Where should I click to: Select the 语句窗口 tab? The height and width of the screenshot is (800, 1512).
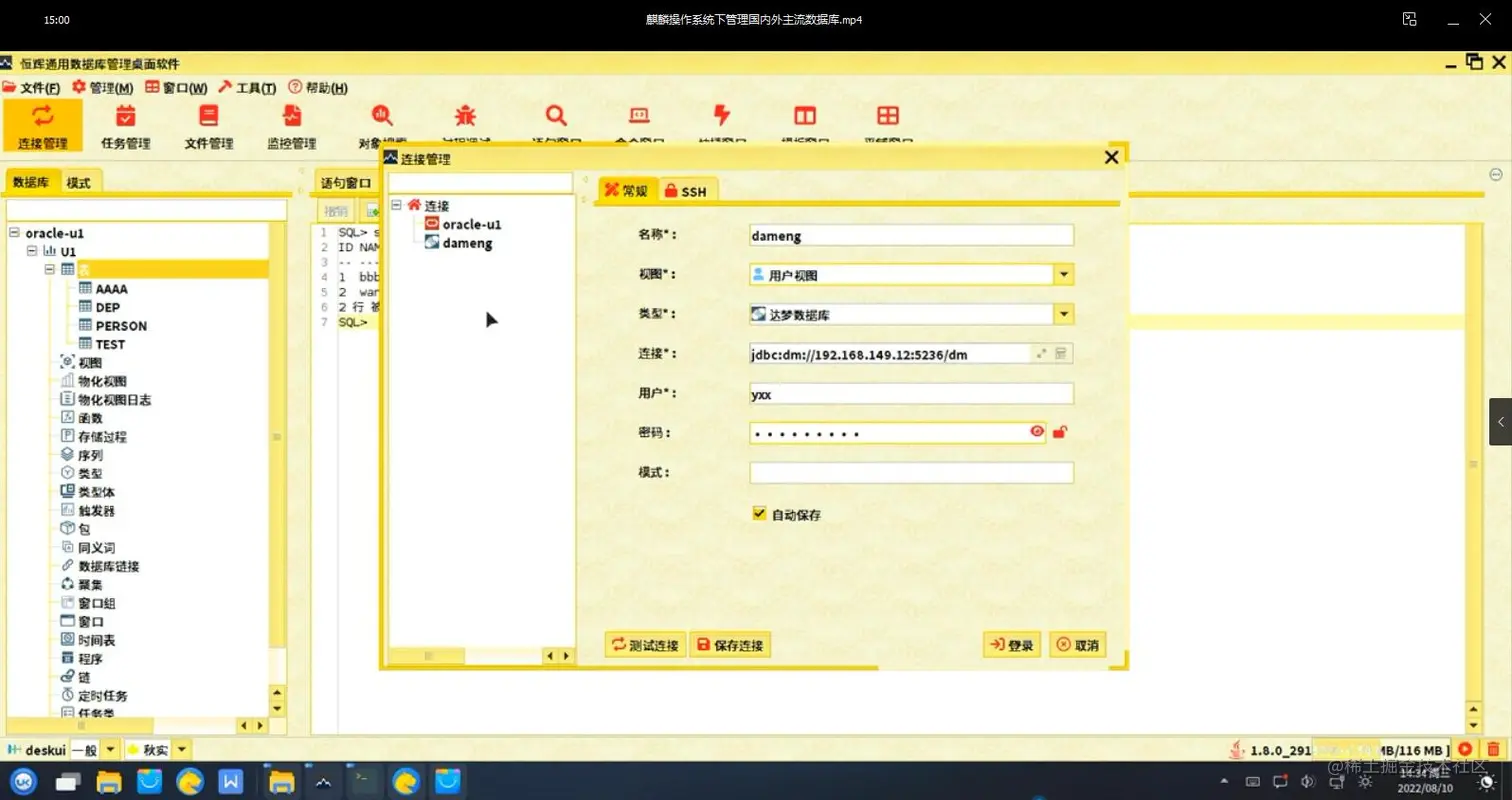pos(346,183)
